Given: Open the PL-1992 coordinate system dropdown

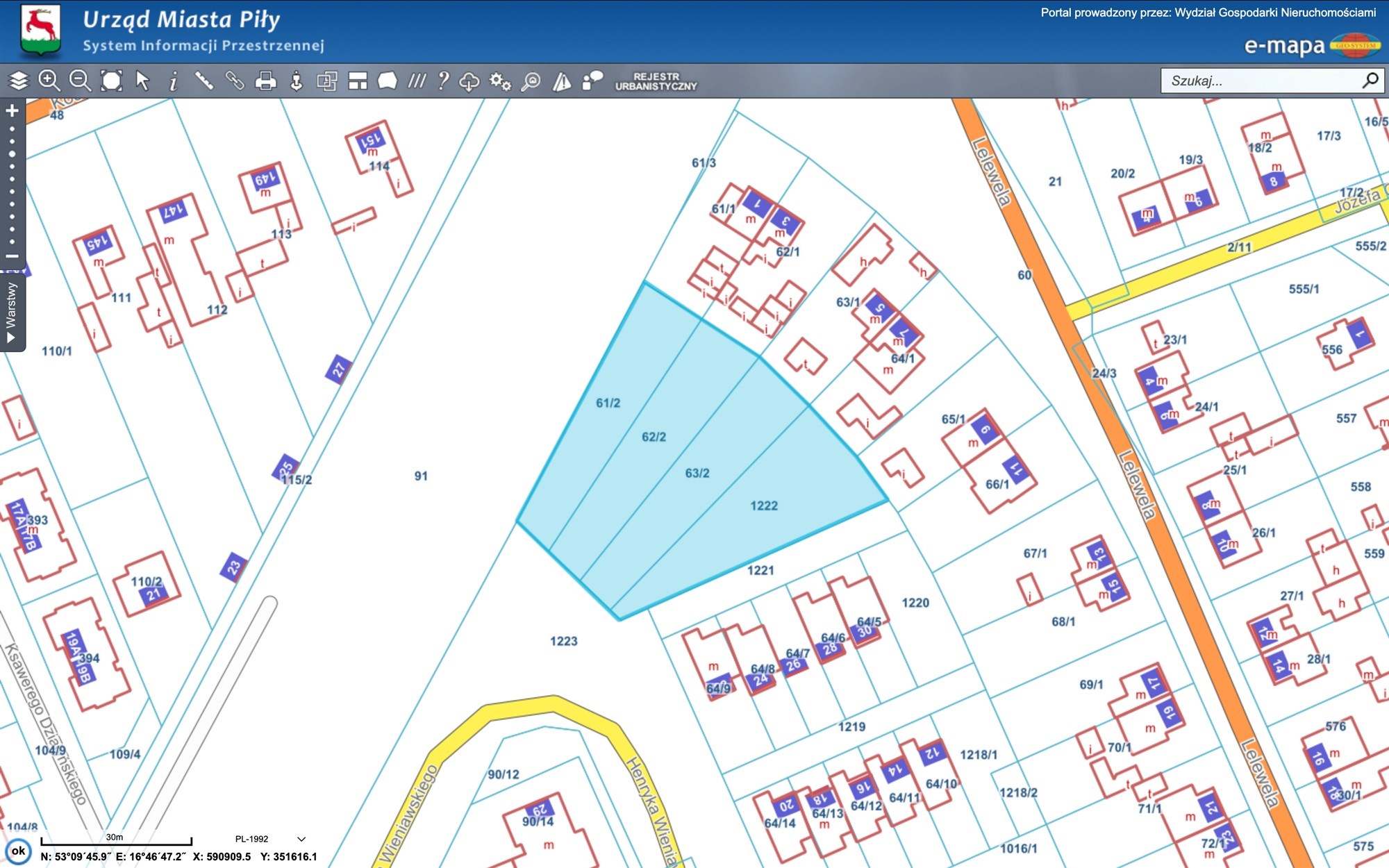Looking at the screenshot, I should tap(301, 839).
